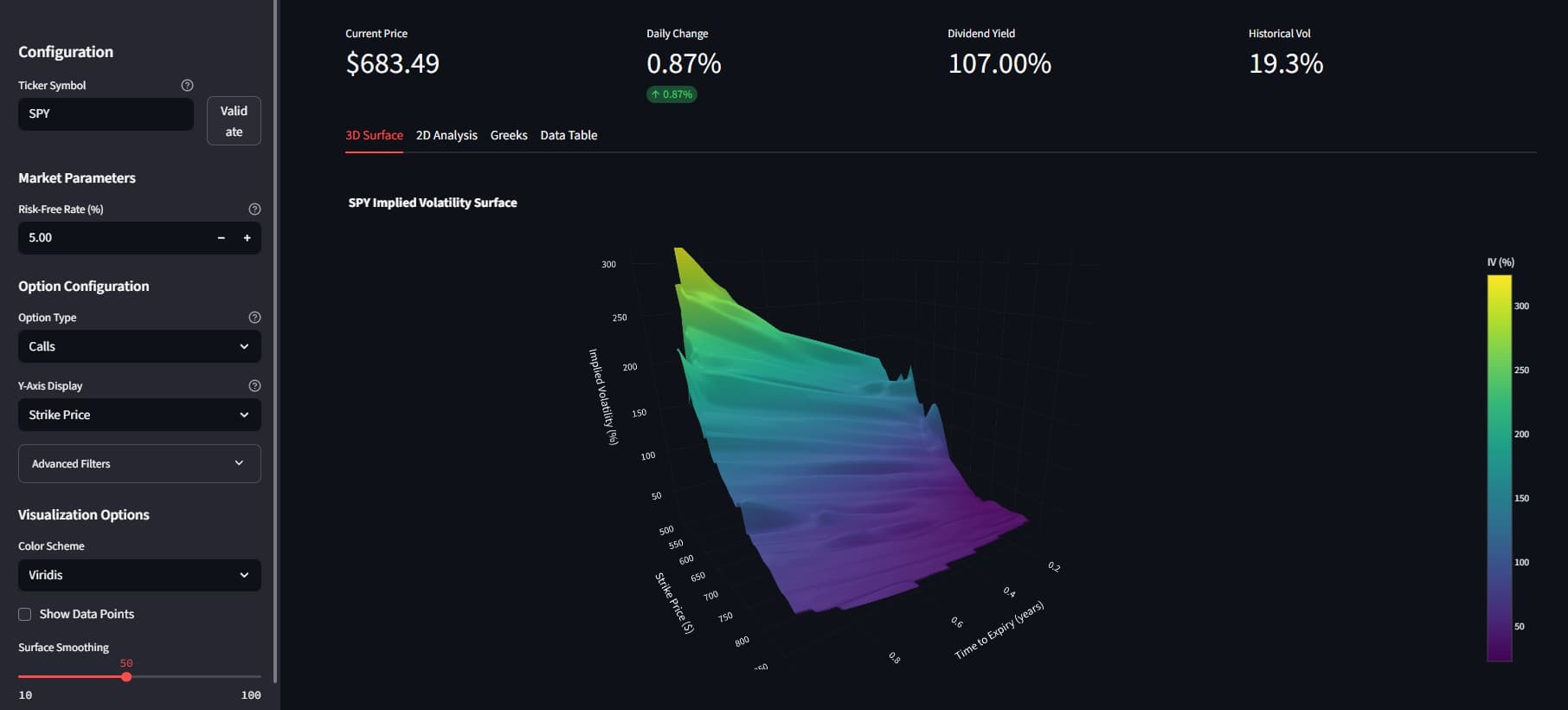Click the green 0.87% daily change badge
The height and width of the screenshot is (710, 1568).
click(672, 94)
